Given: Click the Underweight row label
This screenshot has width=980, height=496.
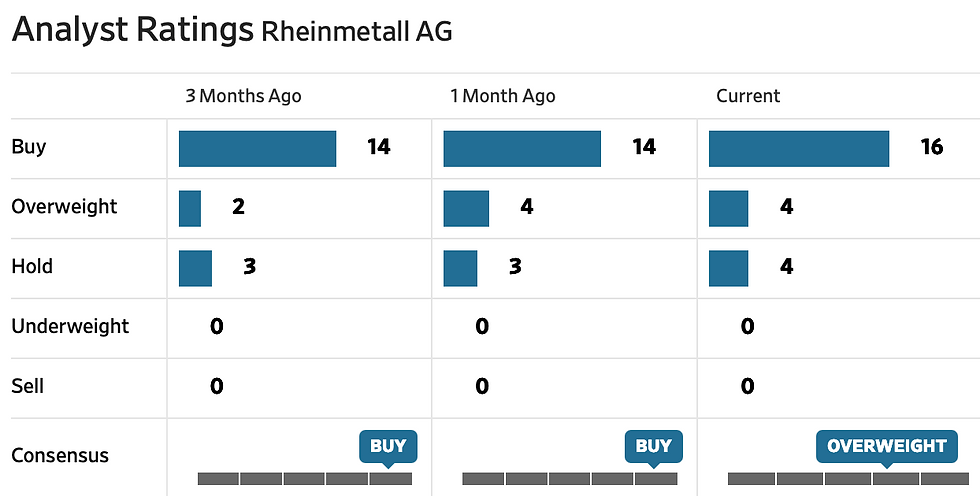Looking at the screenshot, I should pyautogui.click(x=70, y=326).
